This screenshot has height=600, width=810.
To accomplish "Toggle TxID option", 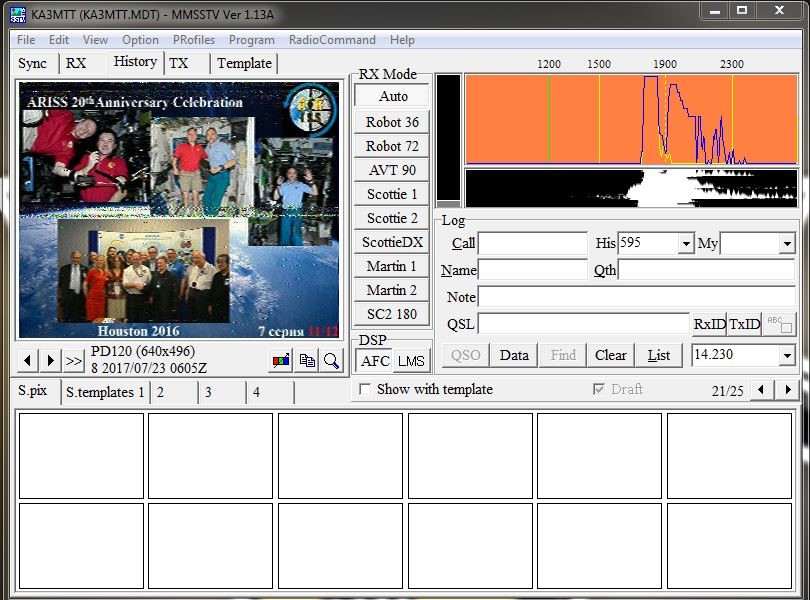I will (744, 324).
